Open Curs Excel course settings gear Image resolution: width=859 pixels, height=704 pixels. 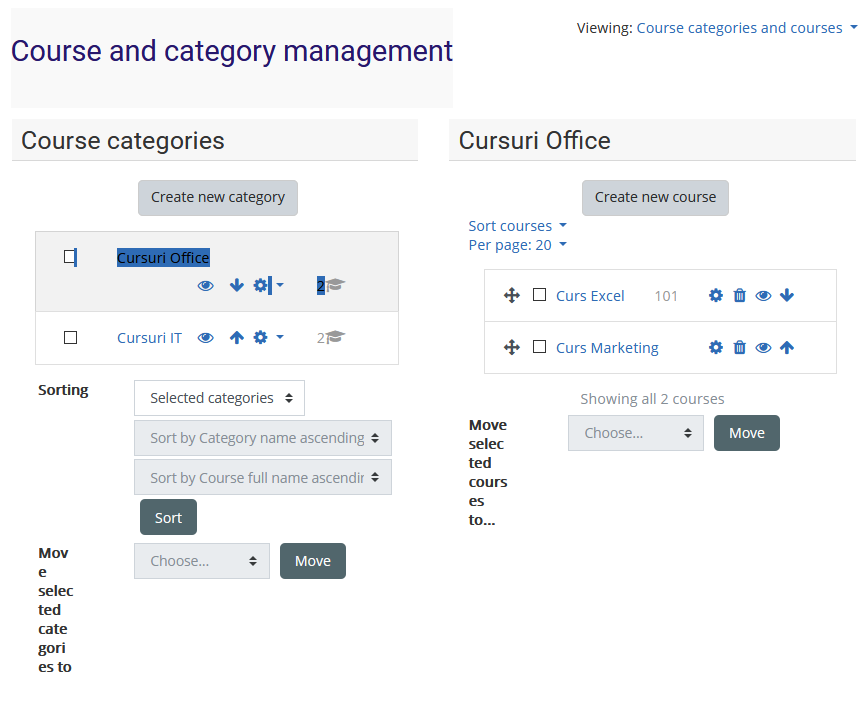715,295
